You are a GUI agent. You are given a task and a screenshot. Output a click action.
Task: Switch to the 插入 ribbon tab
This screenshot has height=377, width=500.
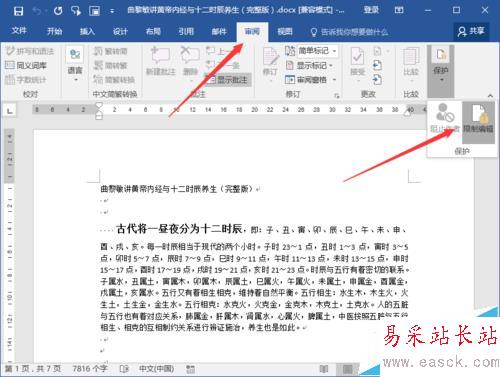click(87, 31)
